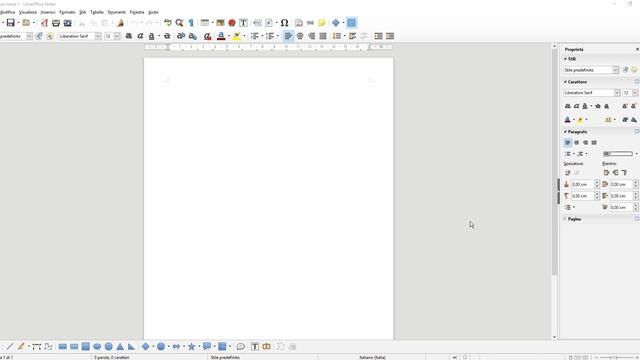The height and width of the screenshot is (360, 640).
Task: Open Print Preview icon
Action: click(68, 23)
